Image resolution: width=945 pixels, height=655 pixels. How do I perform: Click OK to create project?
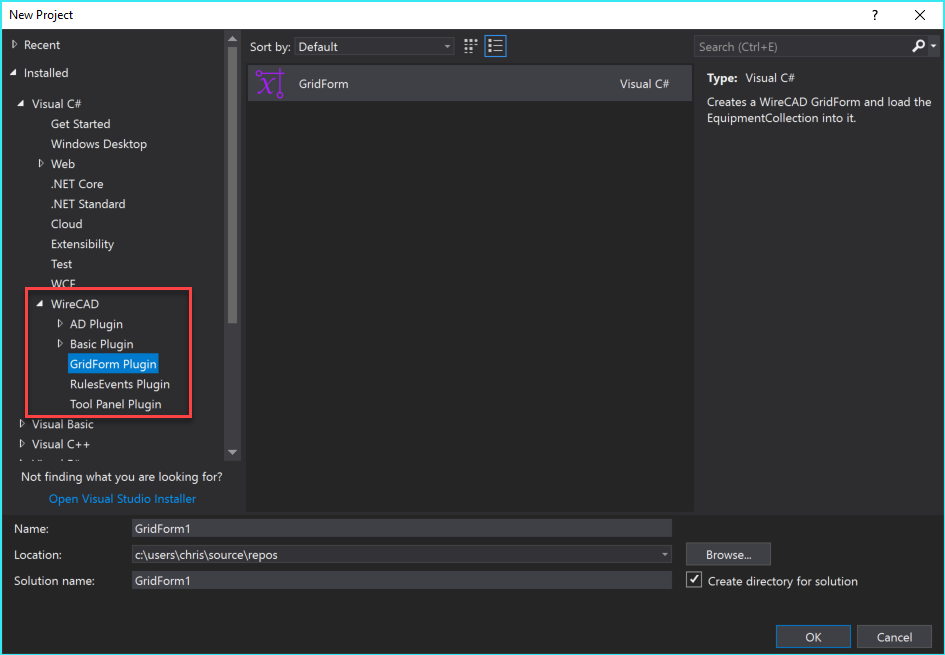(x=813, y=637)
